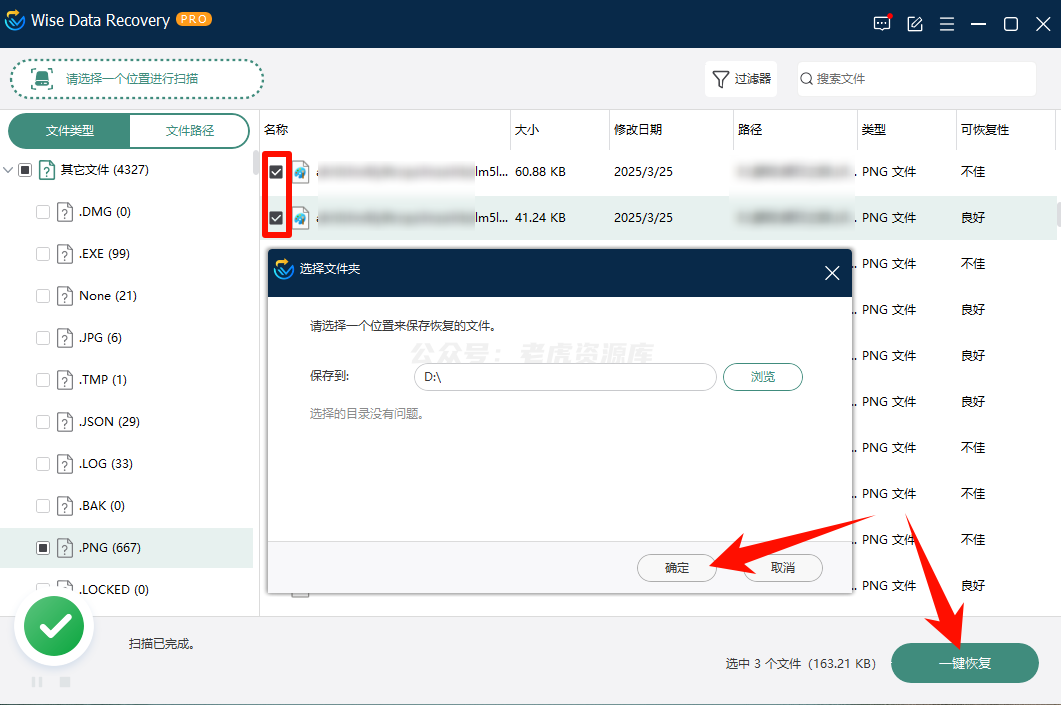1061x705 pixels.
Task: Click the PNG file icon of 60.88 KB row
Action: (300, 172)
